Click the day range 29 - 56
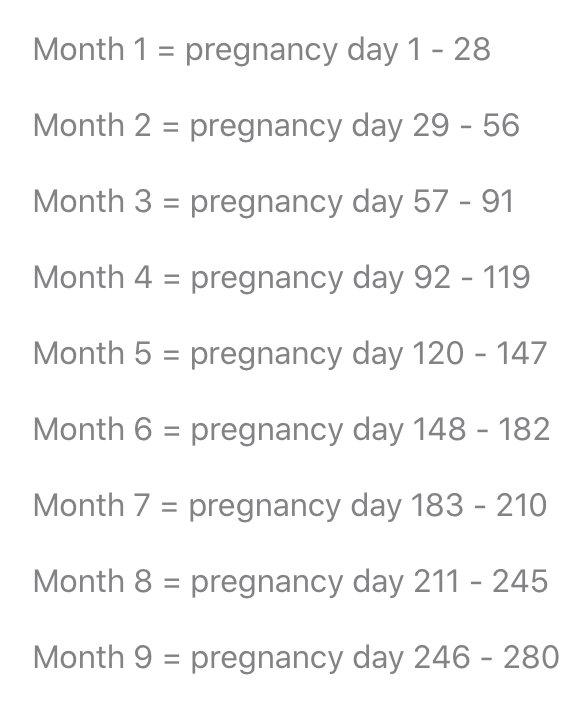The height and width of the screenshot is (712, 580). point(466,125)
